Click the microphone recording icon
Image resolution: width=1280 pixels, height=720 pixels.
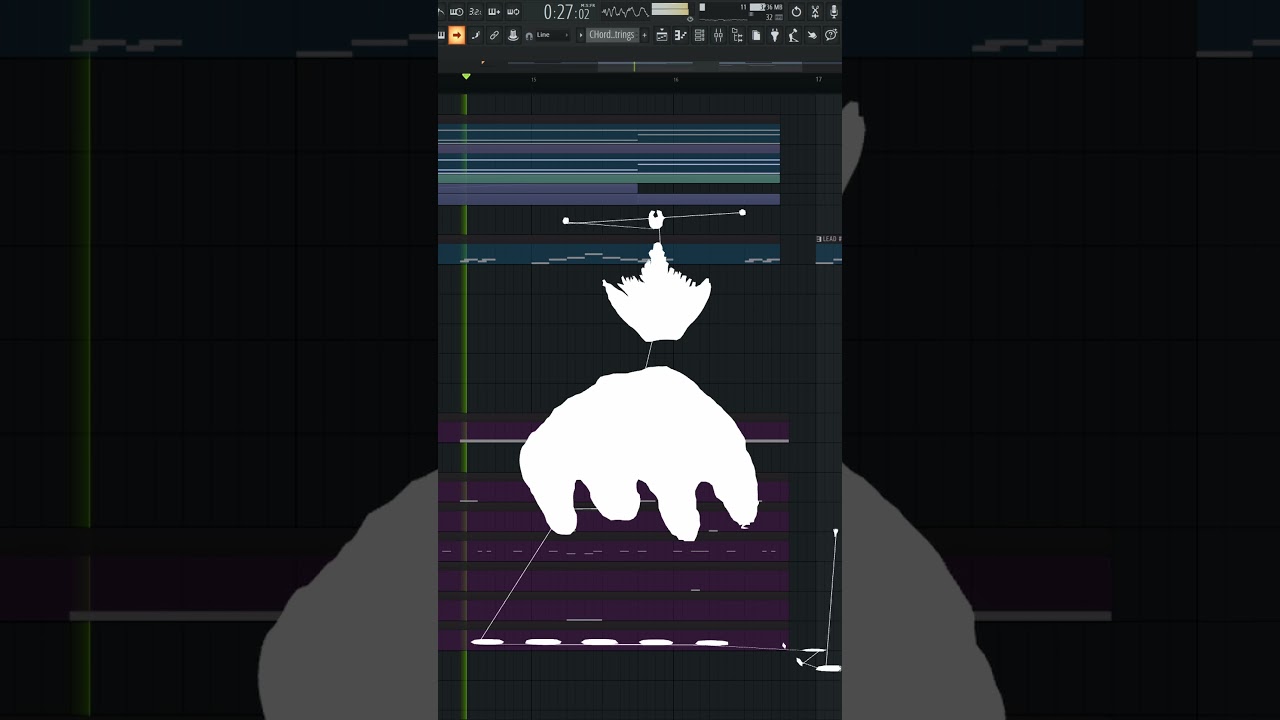pos(835,12)
